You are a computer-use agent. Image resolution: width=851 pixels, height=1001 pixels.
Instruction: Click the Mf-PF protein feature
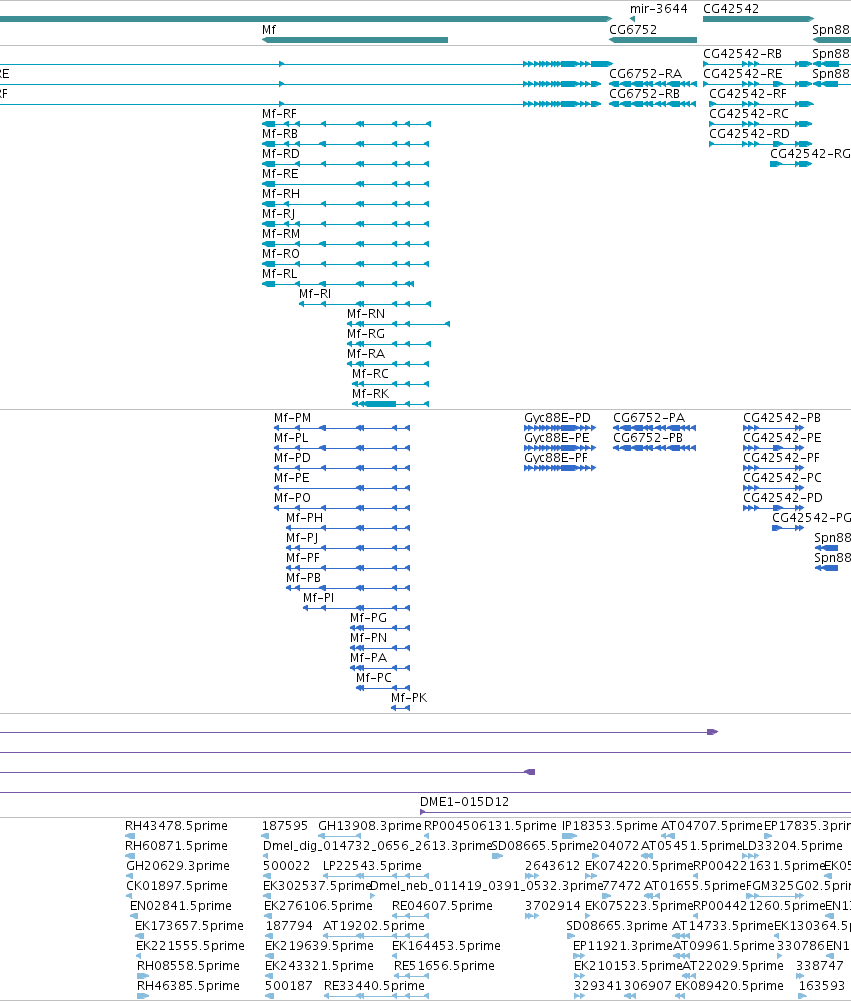tap(348, 568)
